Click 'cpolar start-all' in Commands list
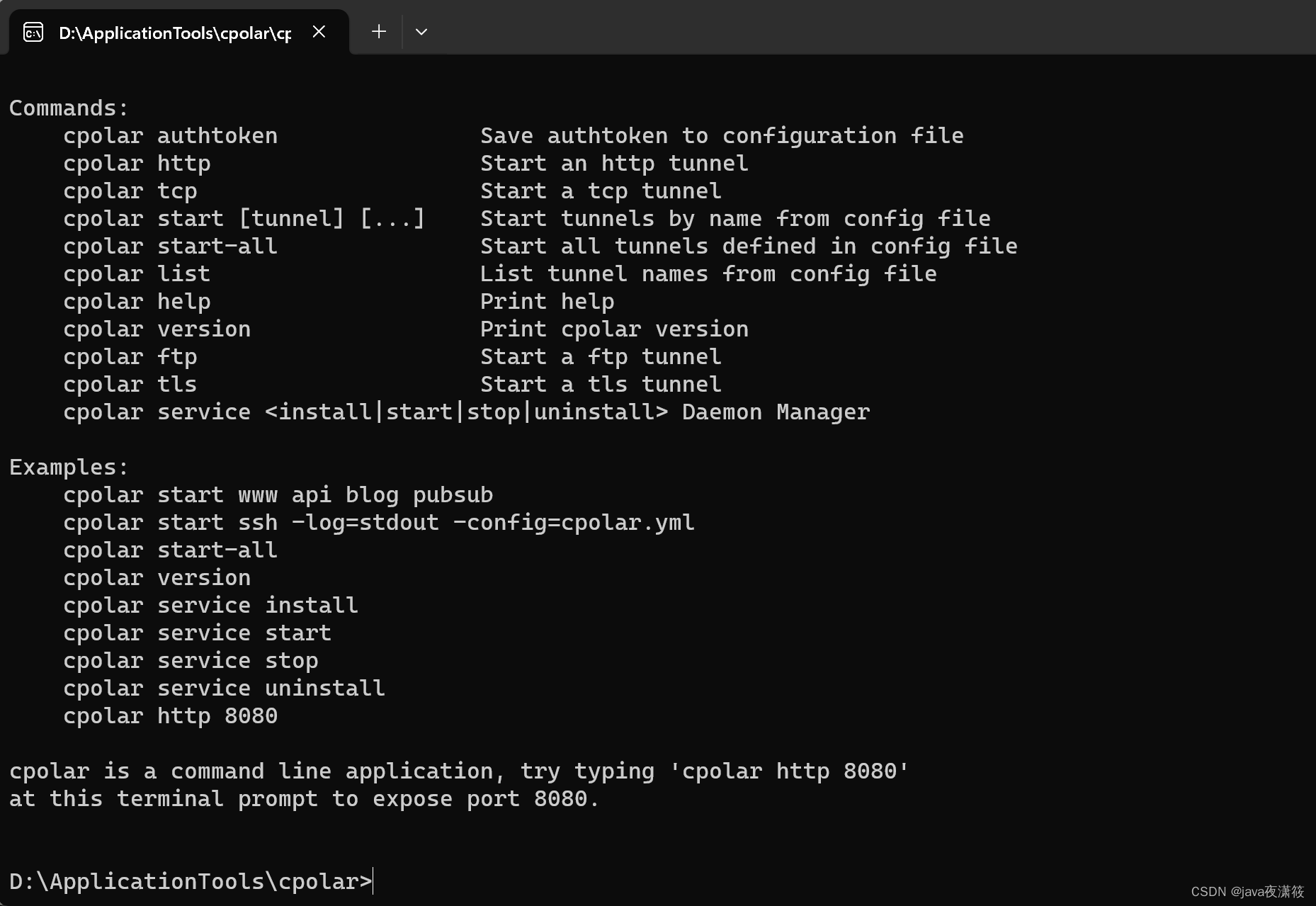 [x=170, y=247]
